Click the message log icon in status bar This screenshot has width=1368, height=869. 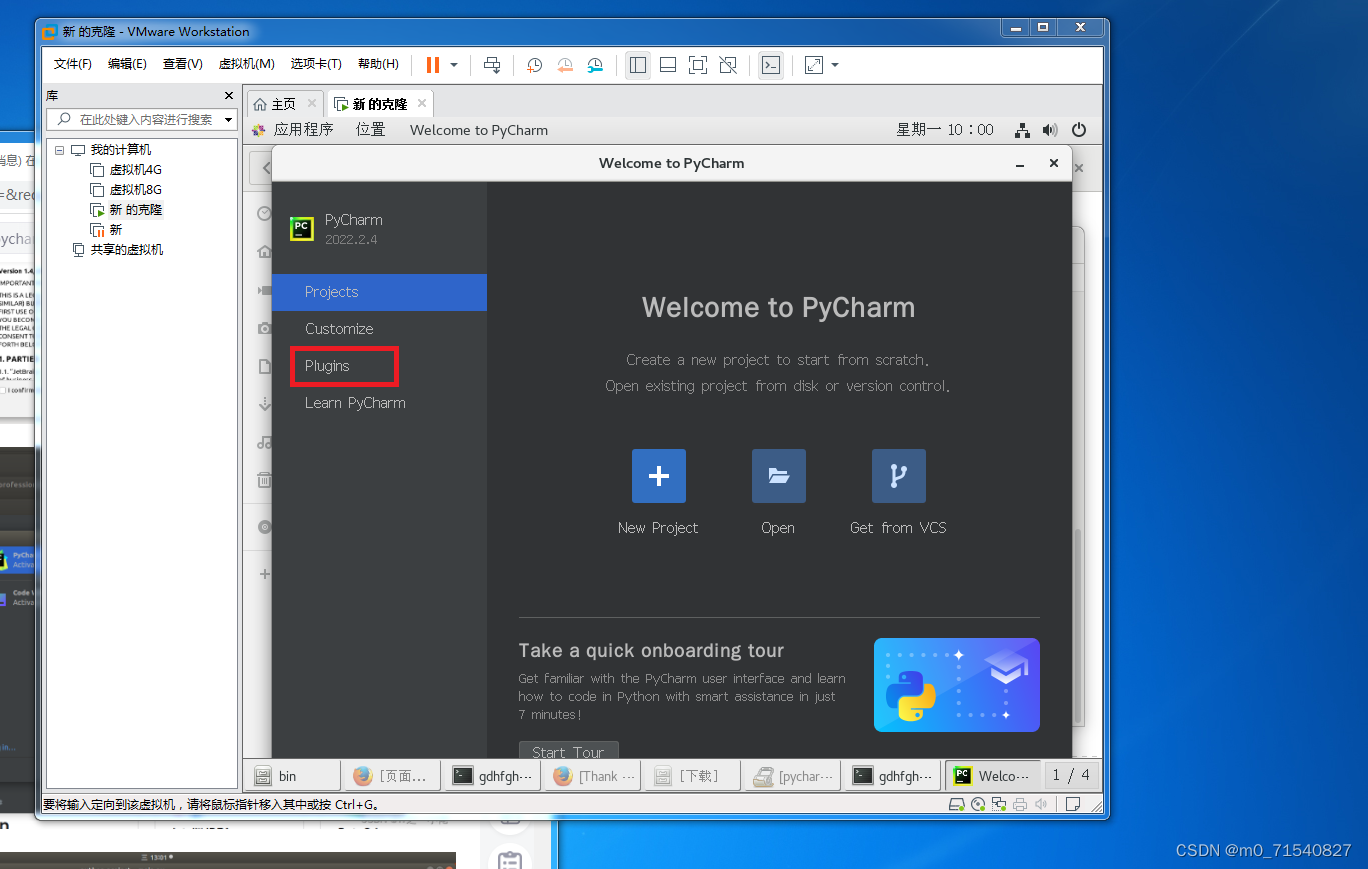pos(1073,804)
